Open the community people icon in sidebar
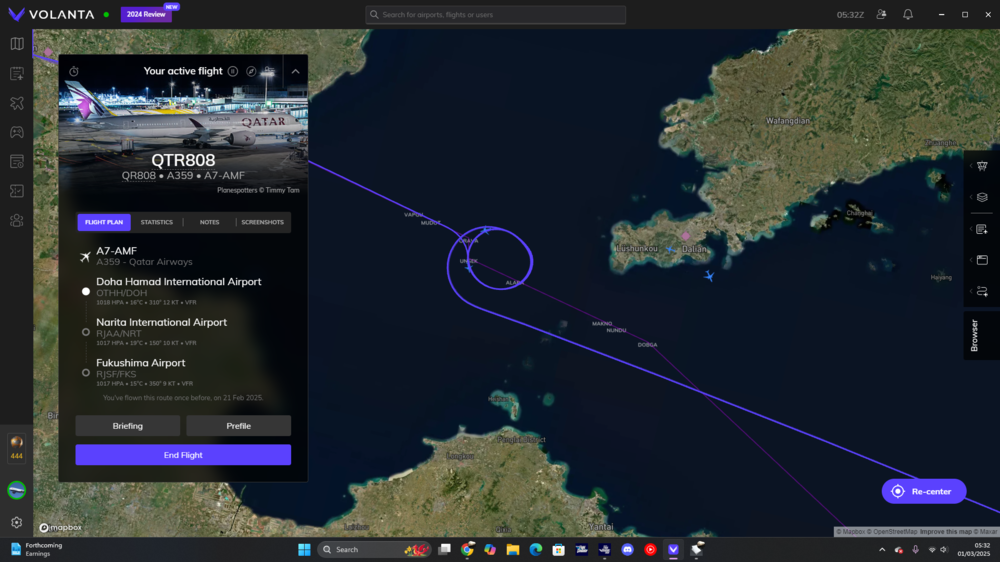This screenshot has width=1000, height=562. coord(16,220)
